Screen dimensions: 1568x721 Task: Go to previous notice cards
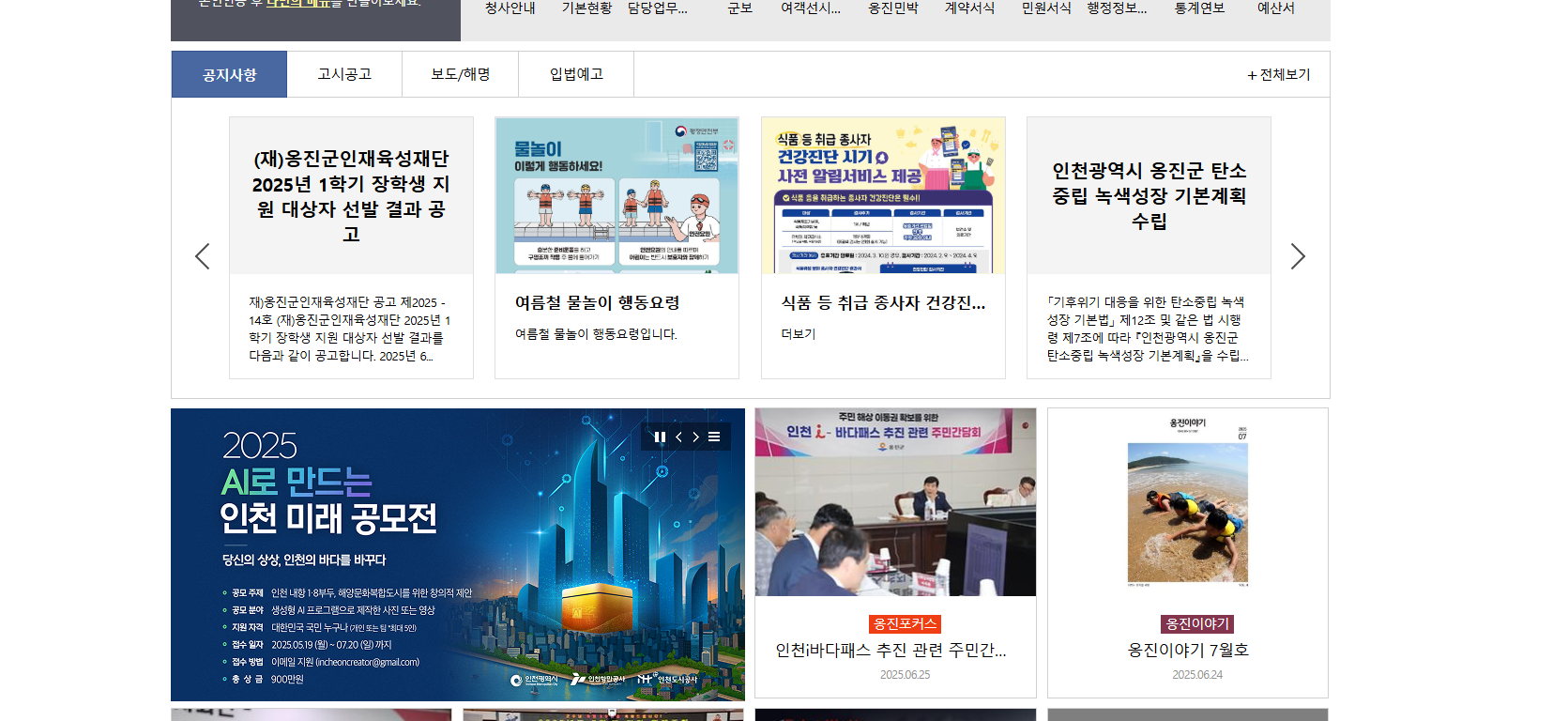tap(202, 256)
